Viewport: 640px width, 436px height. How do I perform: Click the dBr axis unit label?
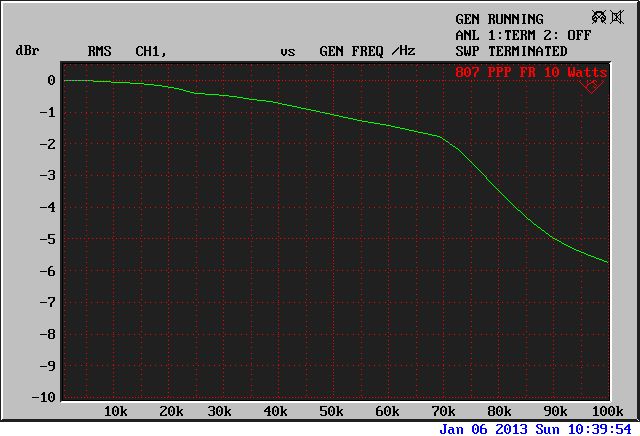27,51
